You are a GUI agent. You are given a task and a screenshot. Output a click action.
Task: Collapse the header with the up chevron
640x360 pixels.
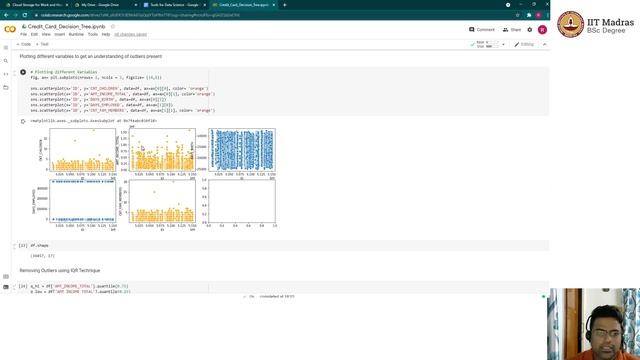coord(544,44)
